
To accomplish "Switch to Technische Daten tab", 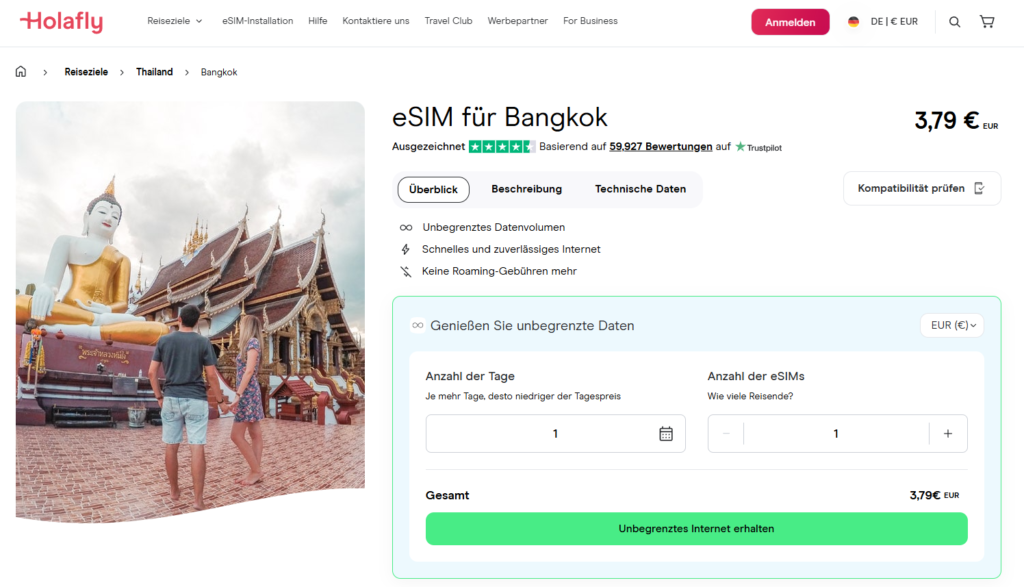I will 640,189.
